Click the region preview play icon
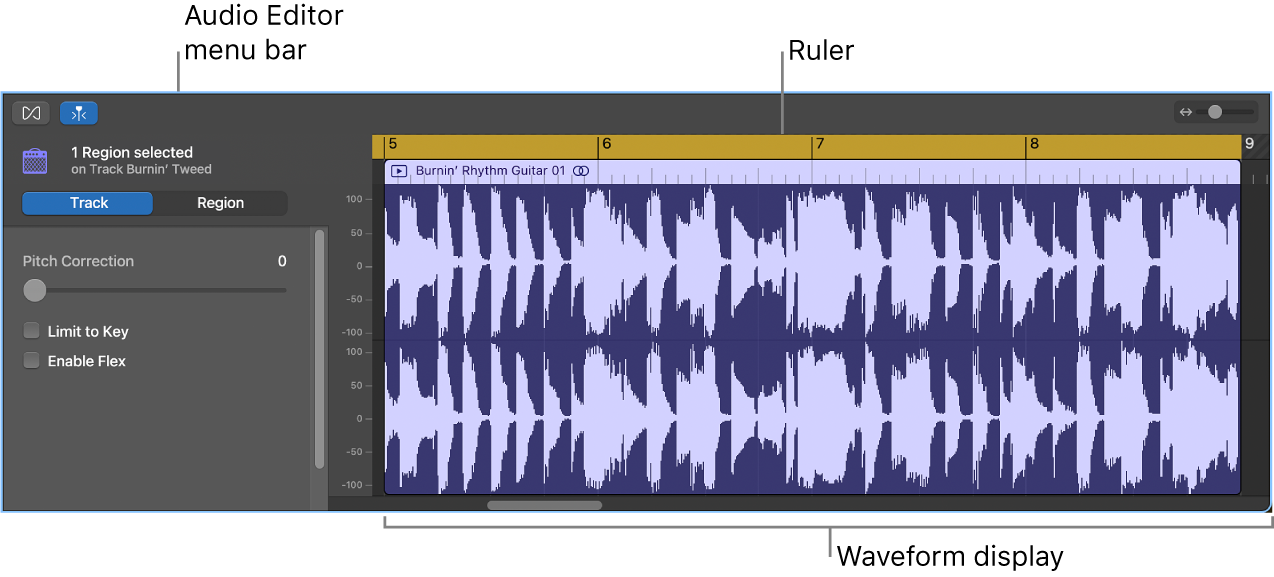The height and width of the screenshot is (577, 1274). point(399,170)
